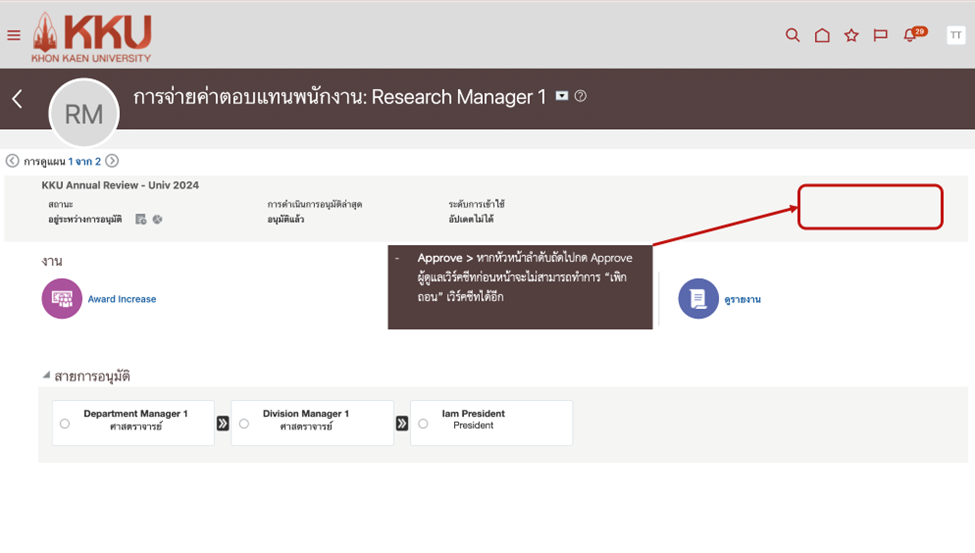Go to previous plan arrow

tap(12, 161)
